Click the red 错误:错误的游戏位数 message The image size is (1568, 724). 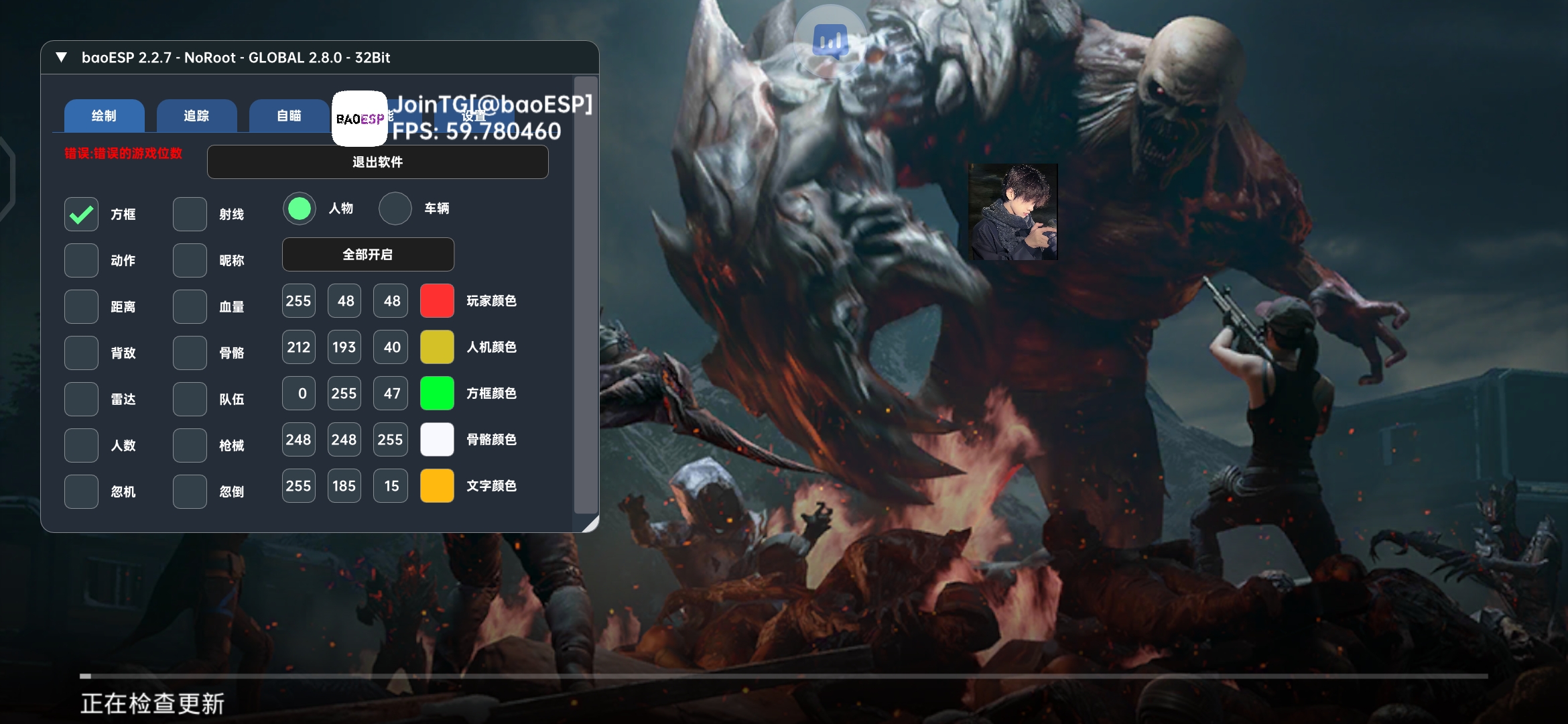pyautogui.click(x=123, y=154)
